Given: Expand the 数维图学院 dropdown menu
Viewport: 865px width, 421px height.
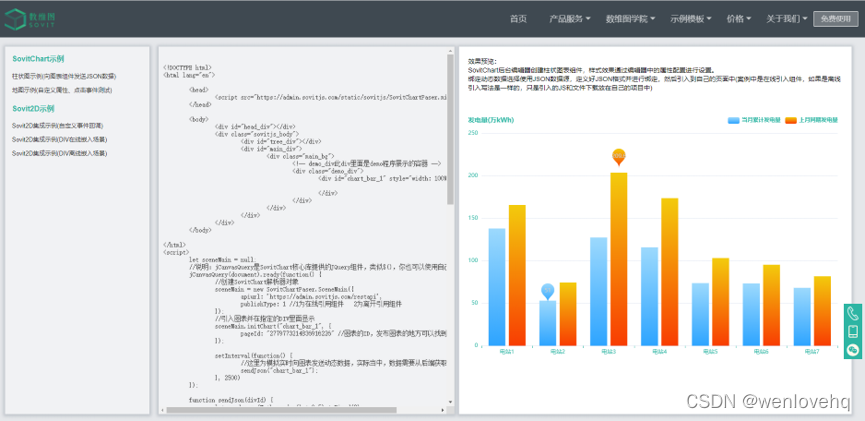Looking at the screenshot, I should coord(631,19).
